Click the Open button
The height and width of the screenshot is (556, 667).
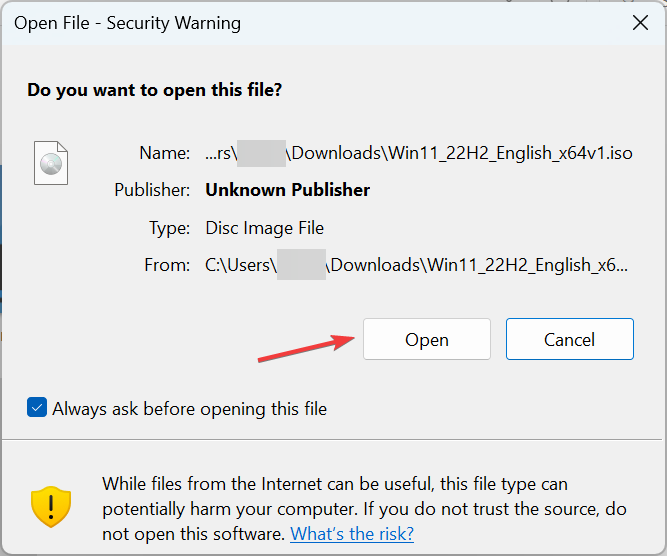[426, 339]
